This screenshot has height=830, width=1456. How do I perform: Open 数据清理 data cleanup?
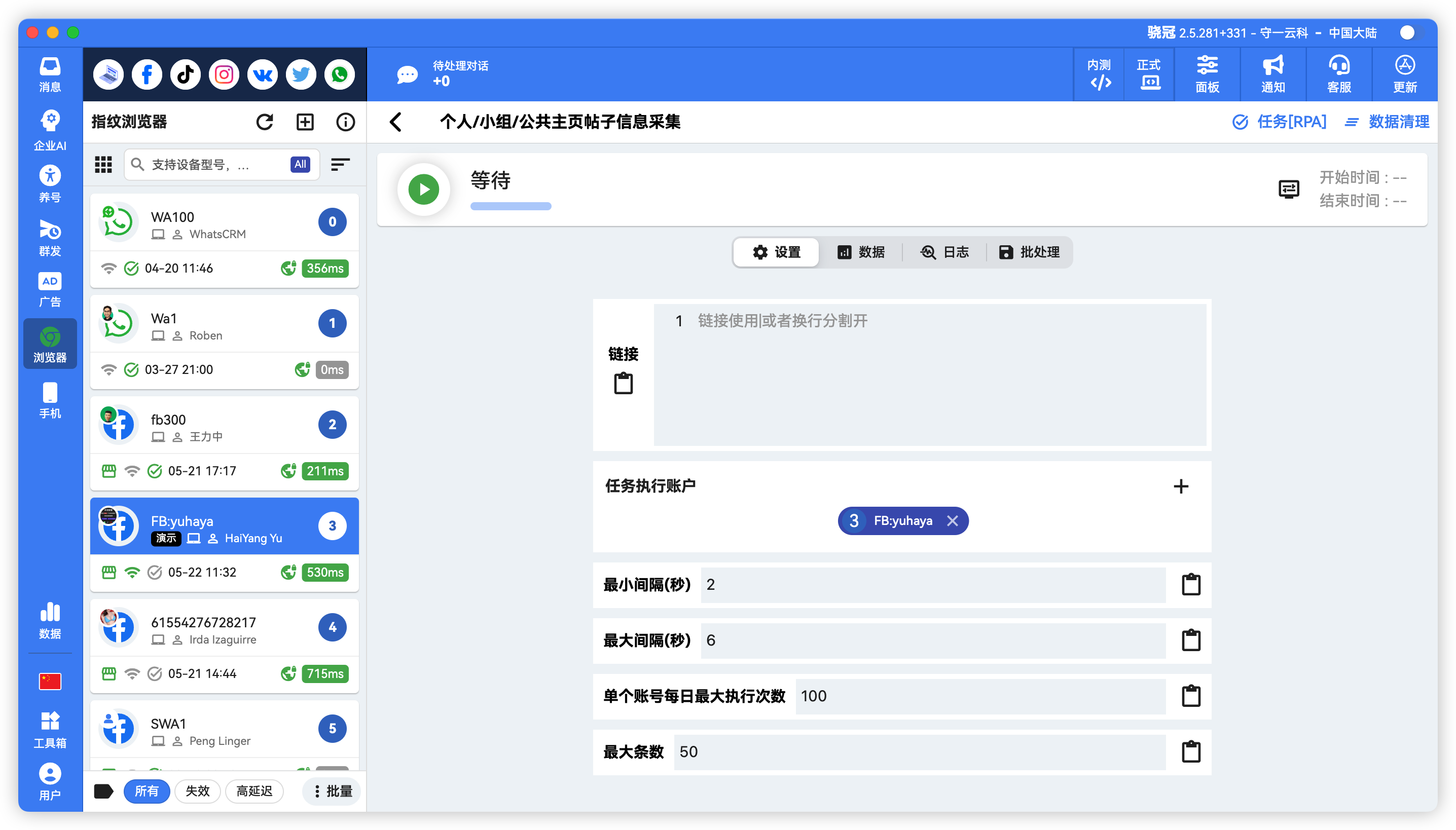[x=1398, y=122]
